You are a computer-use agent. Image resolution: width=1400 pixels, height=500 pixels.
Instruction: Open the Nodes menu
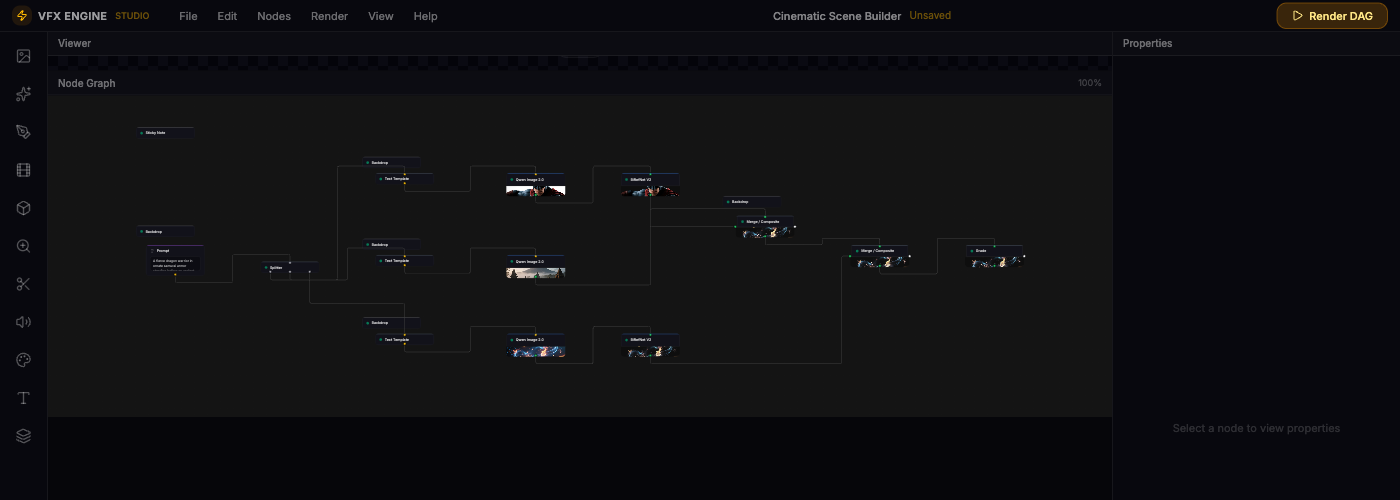coord(274,16)
